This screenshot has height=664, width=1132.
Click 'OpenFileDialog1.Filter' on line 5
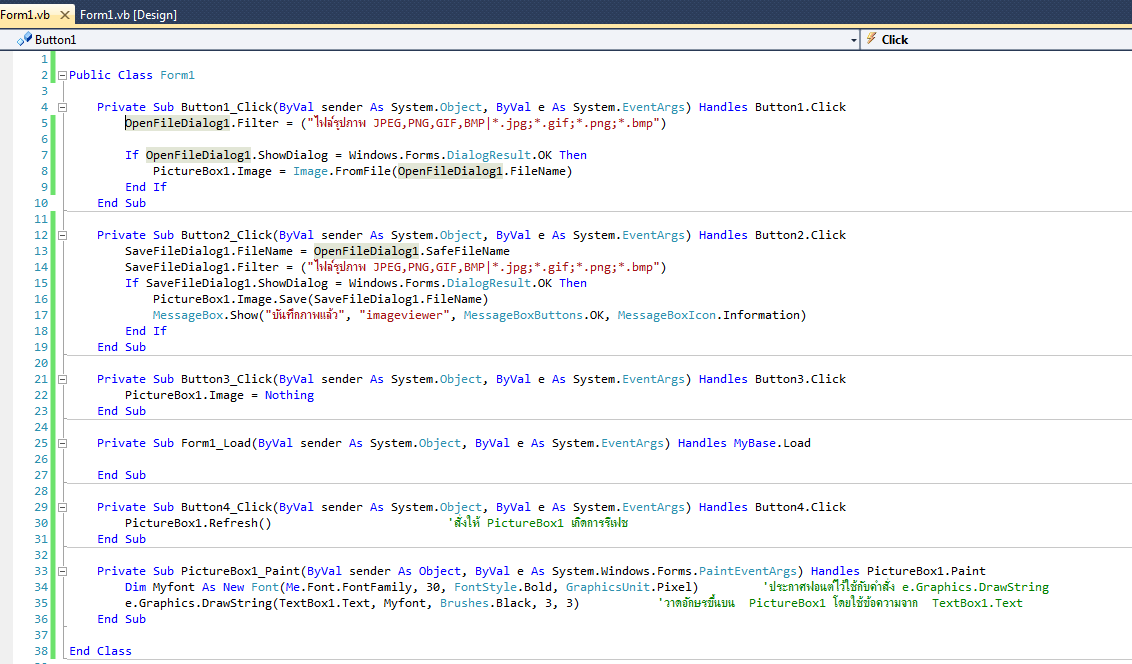[201, 123]
